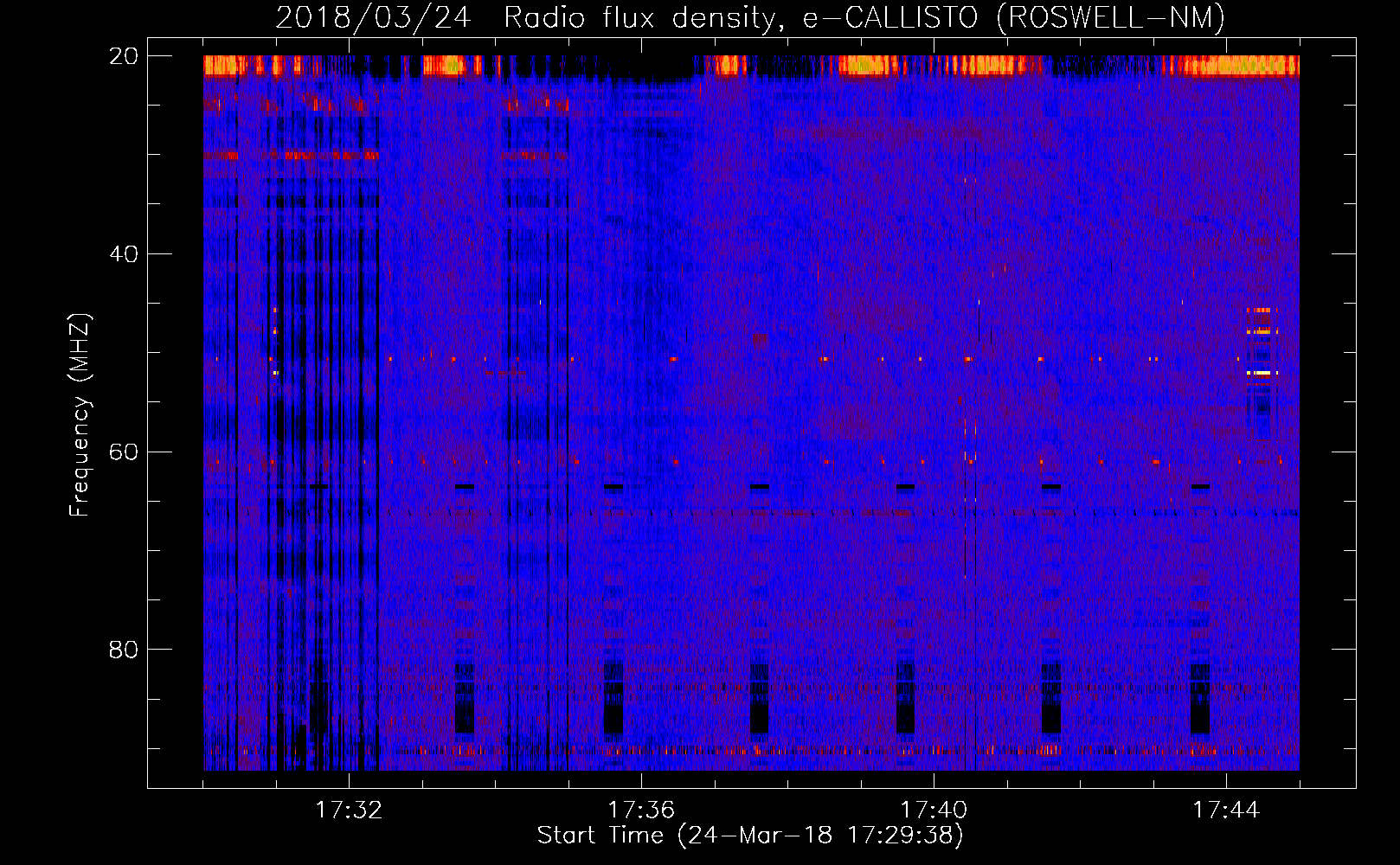Click the "40" frequency tick label

(x=124, y=254)
